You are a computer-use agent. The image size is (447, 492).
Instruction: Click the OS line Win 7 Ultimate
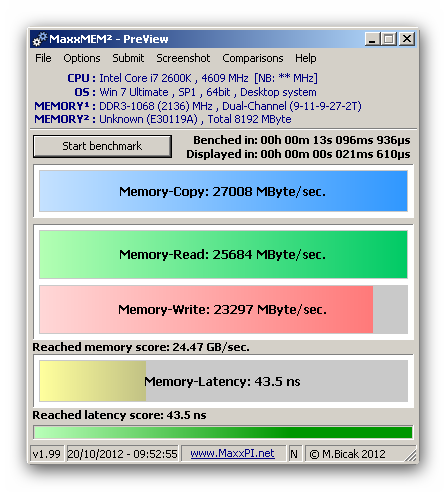point(195,92)
